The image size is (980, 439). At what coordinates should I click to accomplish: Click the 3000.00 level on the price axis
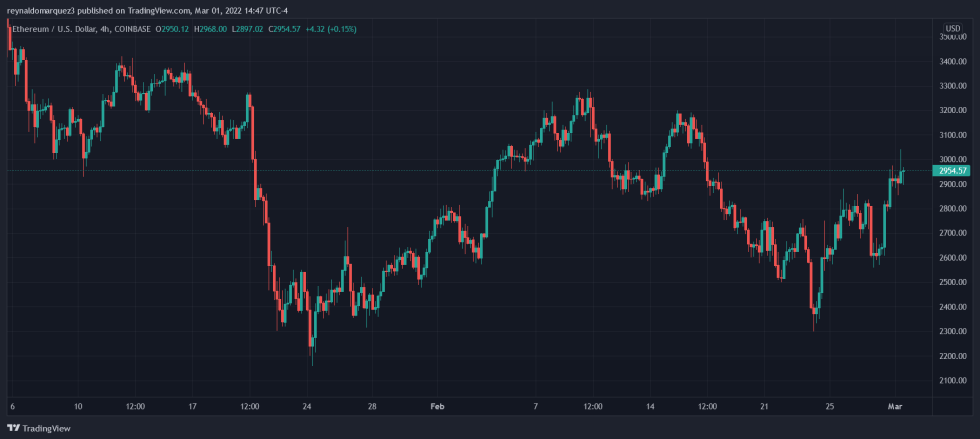point(952,160)
